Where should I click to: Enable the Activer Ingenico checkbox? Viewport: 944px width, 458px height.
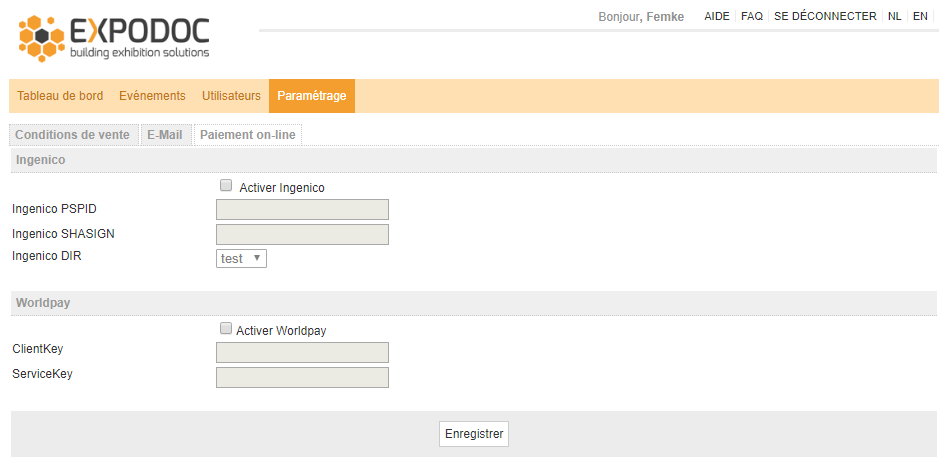(x=226, y=185)
